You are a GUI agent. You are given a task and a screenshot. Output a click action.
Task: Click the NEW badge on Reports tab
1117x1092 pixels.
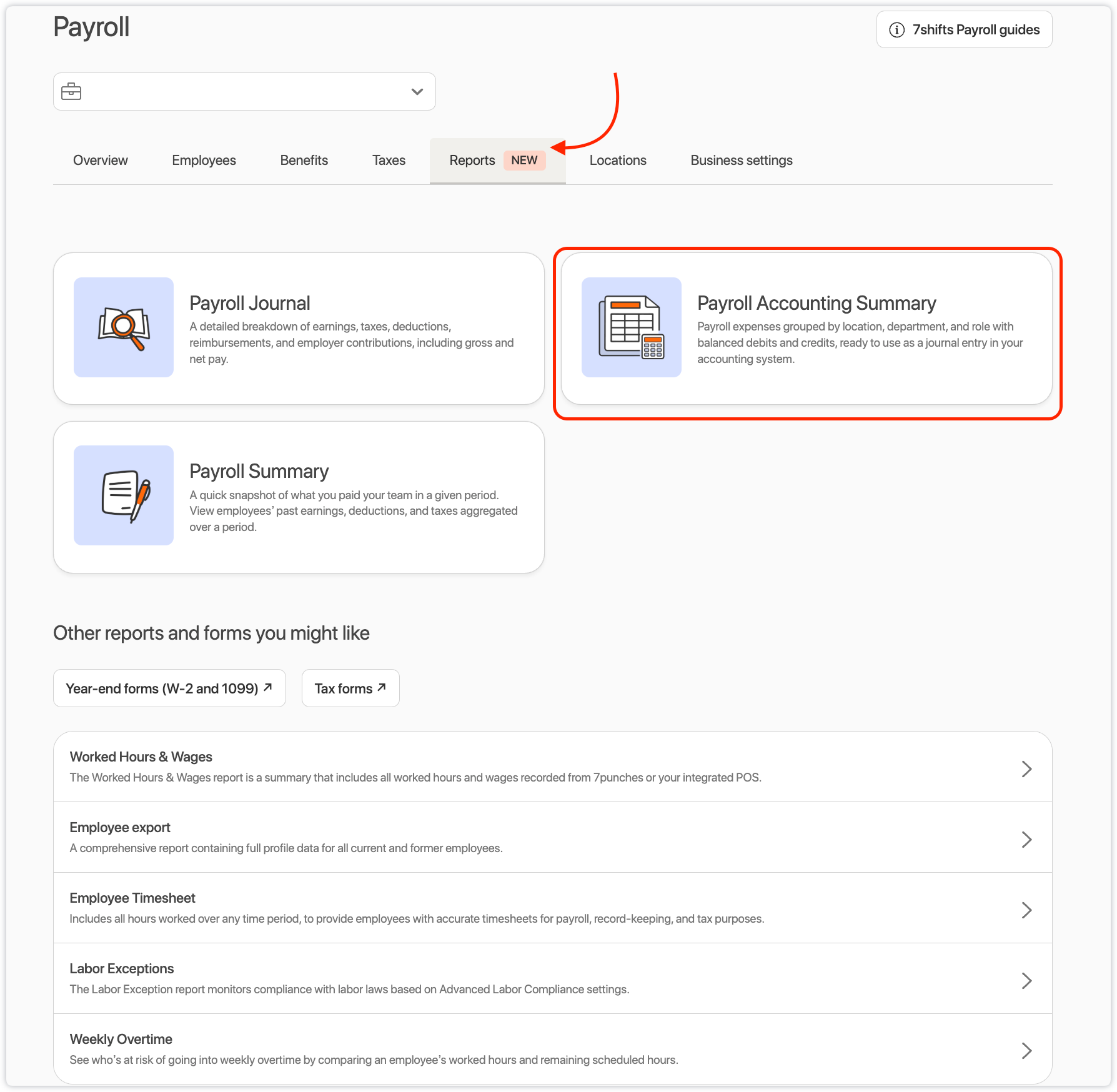[524, 161]
